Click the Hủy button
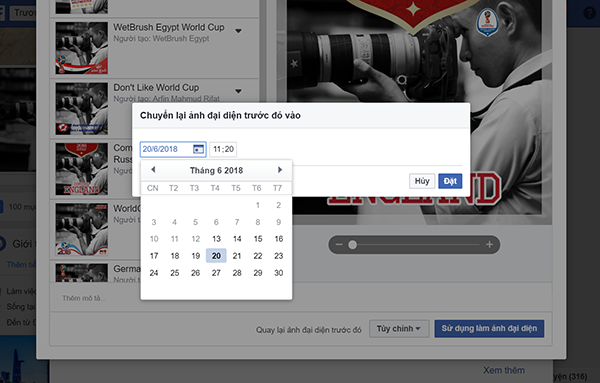The height and width of the screenshot is (383, 600). click(x=422, y=181)
